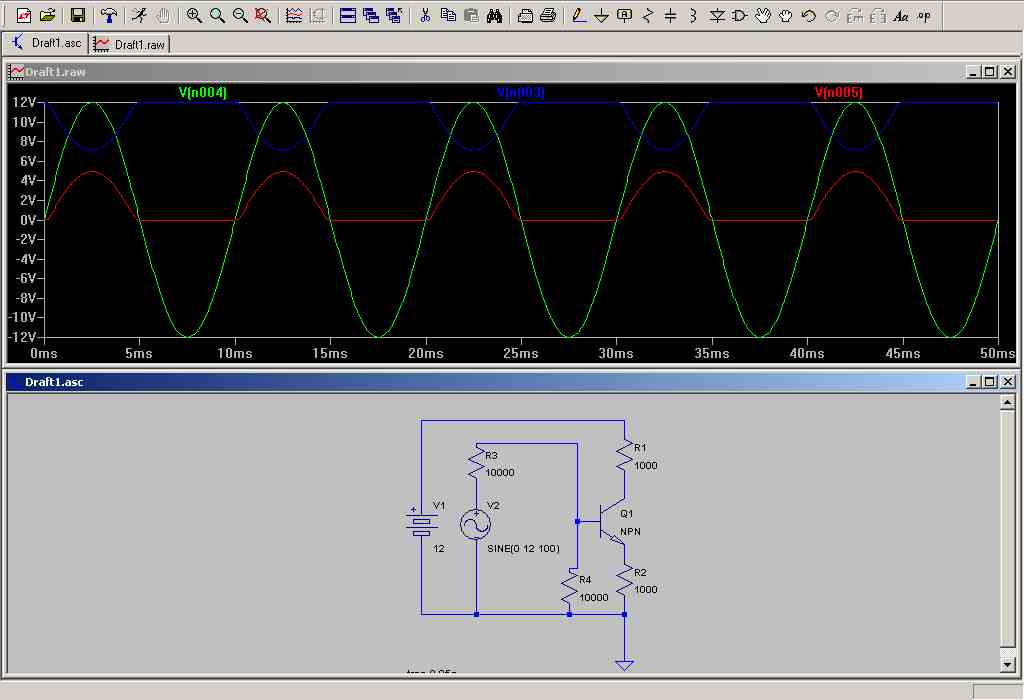
Task: Click the 25ms label on the time axis
Action: click(520, 353)
